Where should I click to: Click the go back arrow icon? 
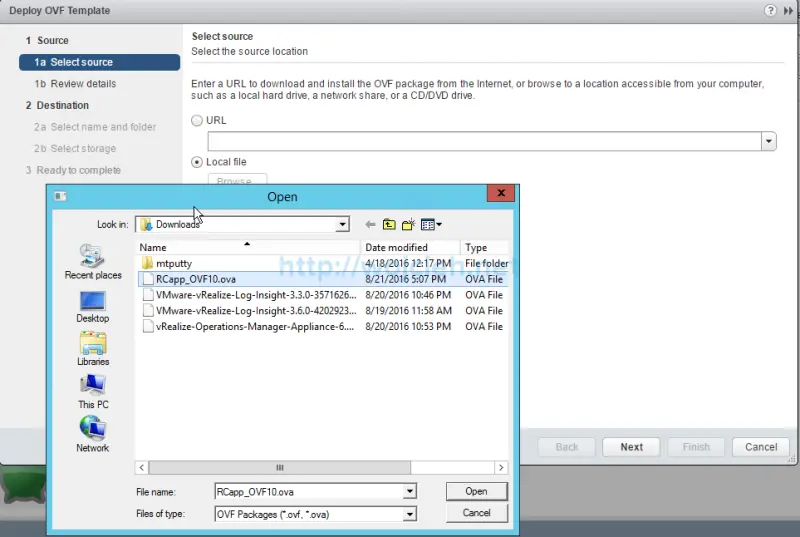pos(370,225)
